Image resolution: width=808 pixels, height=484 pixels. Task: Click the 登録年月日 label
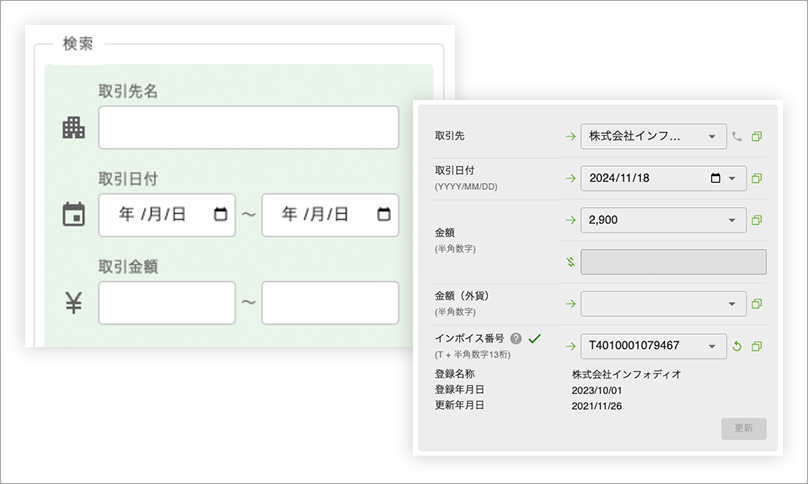[459, 390]
